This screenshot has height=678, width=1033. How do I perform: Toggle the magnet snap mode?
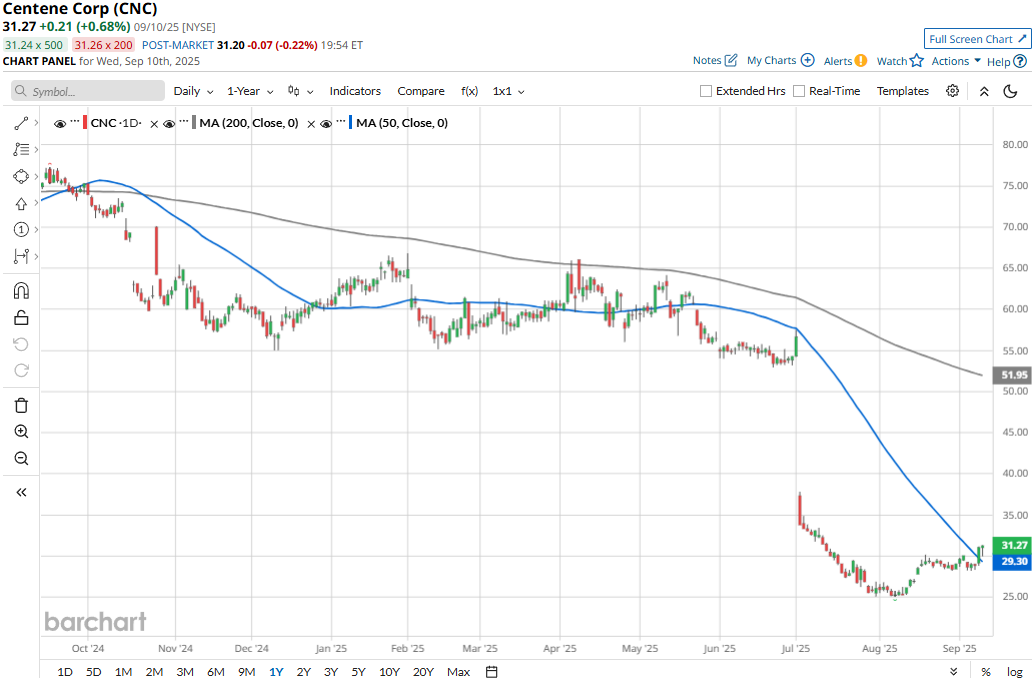[21, 291]
